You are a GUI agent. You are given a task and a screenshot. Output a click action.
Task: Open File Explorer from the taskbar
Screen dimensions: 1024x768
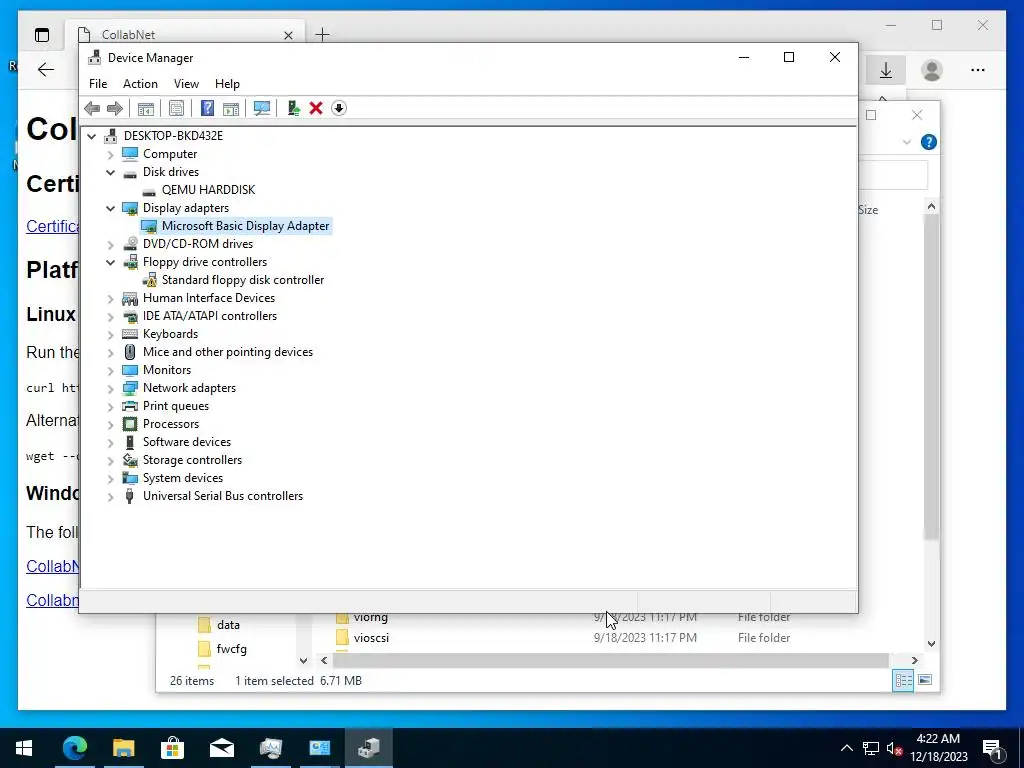[x=123, y=748]
